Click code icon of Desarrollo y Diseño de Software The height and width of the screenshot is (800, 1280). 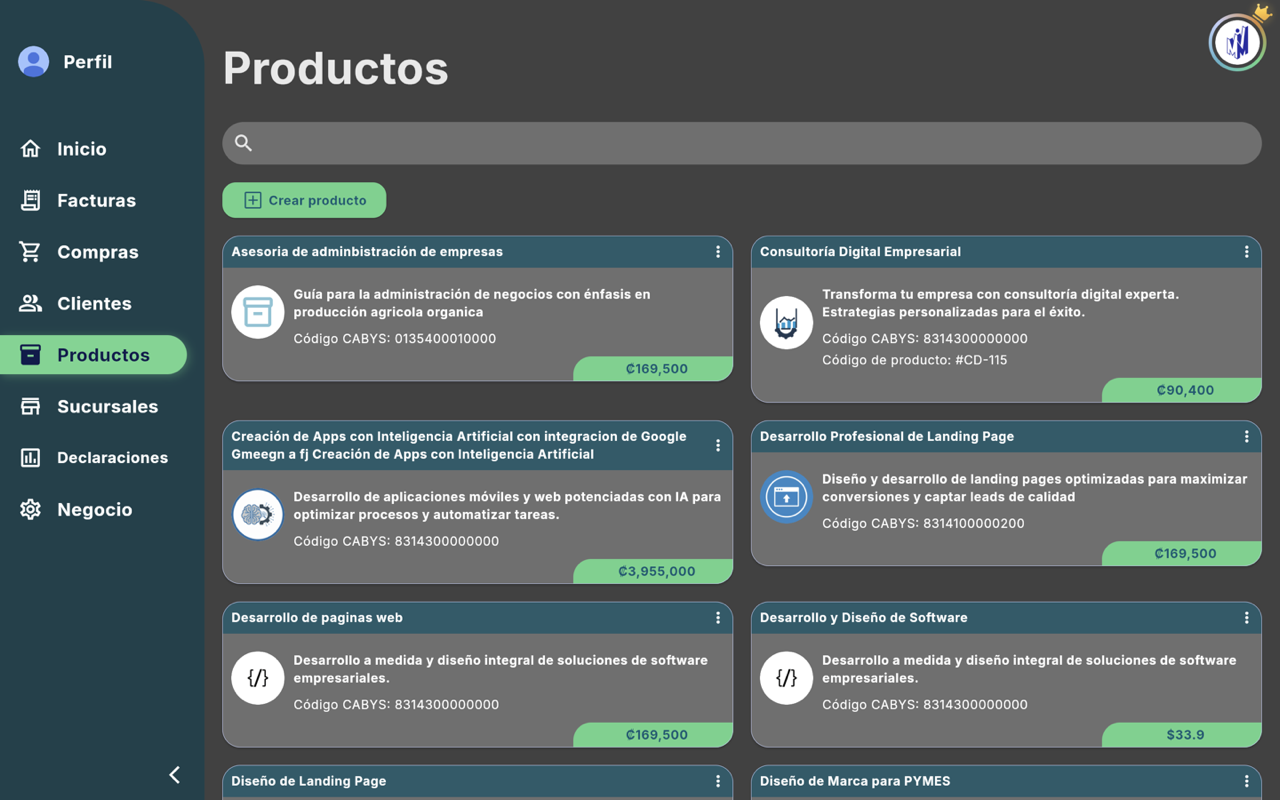[786, 678]
